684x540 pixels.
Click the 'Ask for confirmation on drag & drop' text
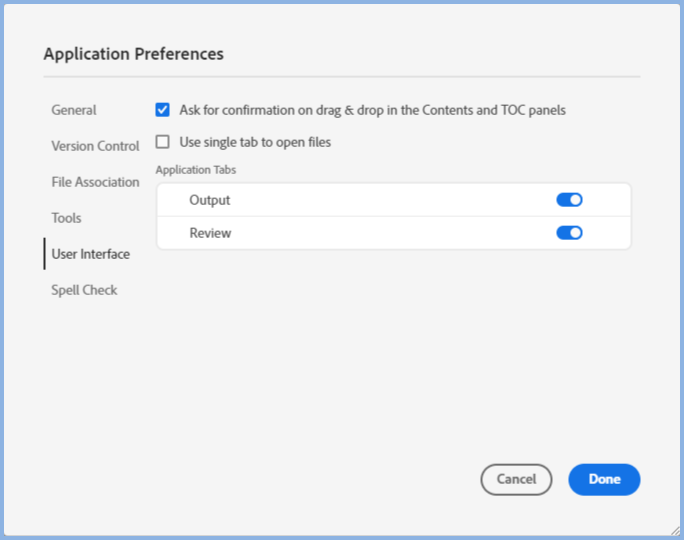coord(372,110)
